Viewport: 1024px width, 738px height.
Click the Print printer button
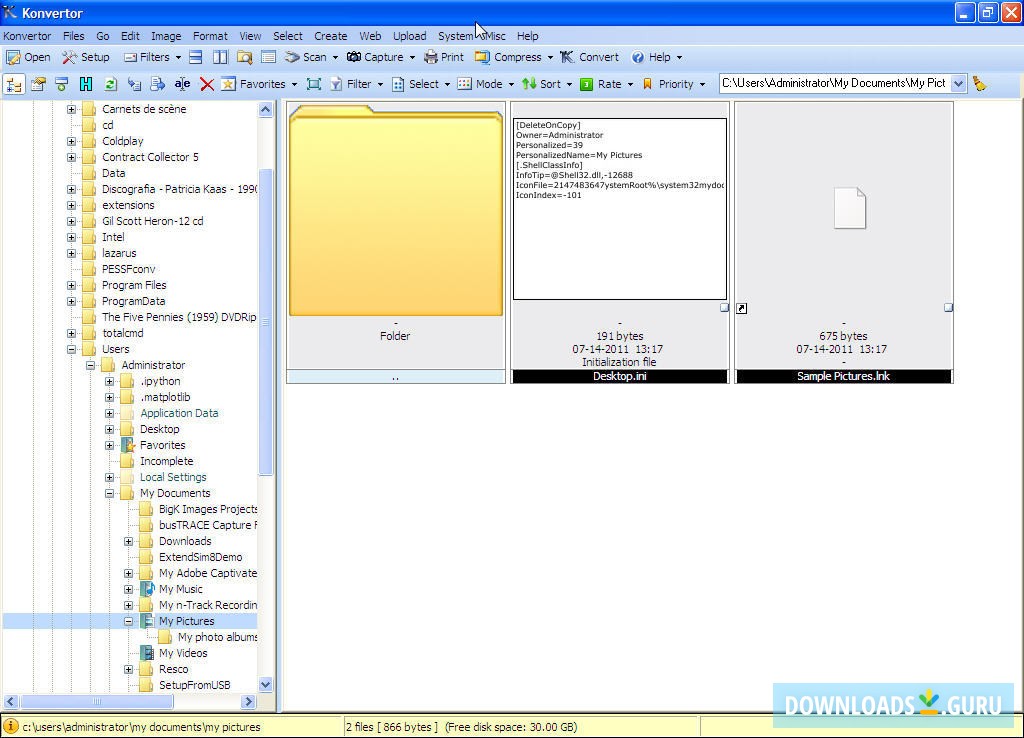444,57
